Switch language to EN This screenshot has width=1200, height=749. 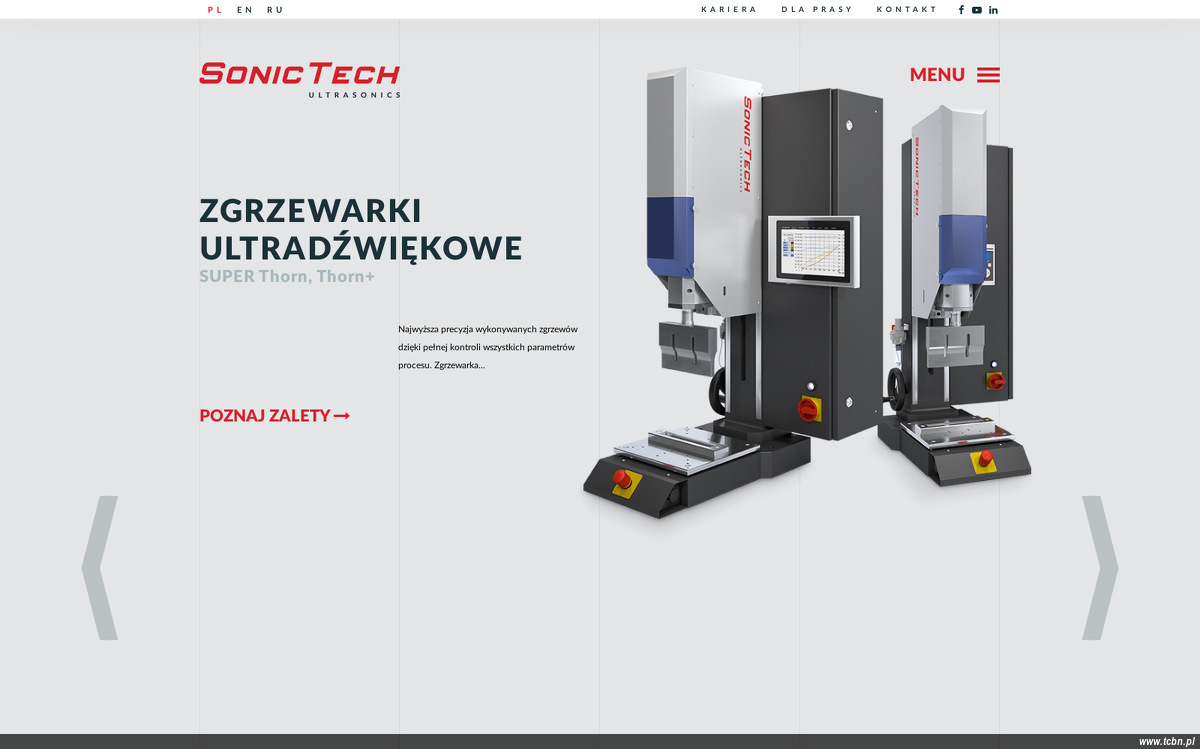(245, 10)
